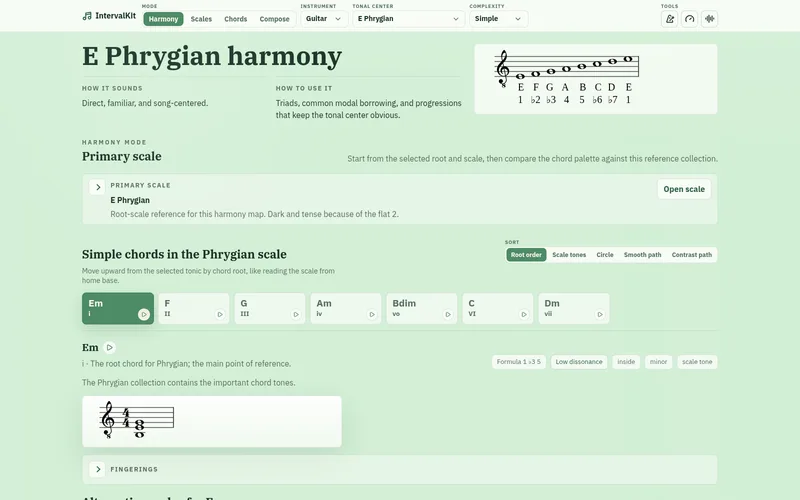Click the scale tone tag
This screenshot has width=800, height=500.
click(x=697, y=362)
